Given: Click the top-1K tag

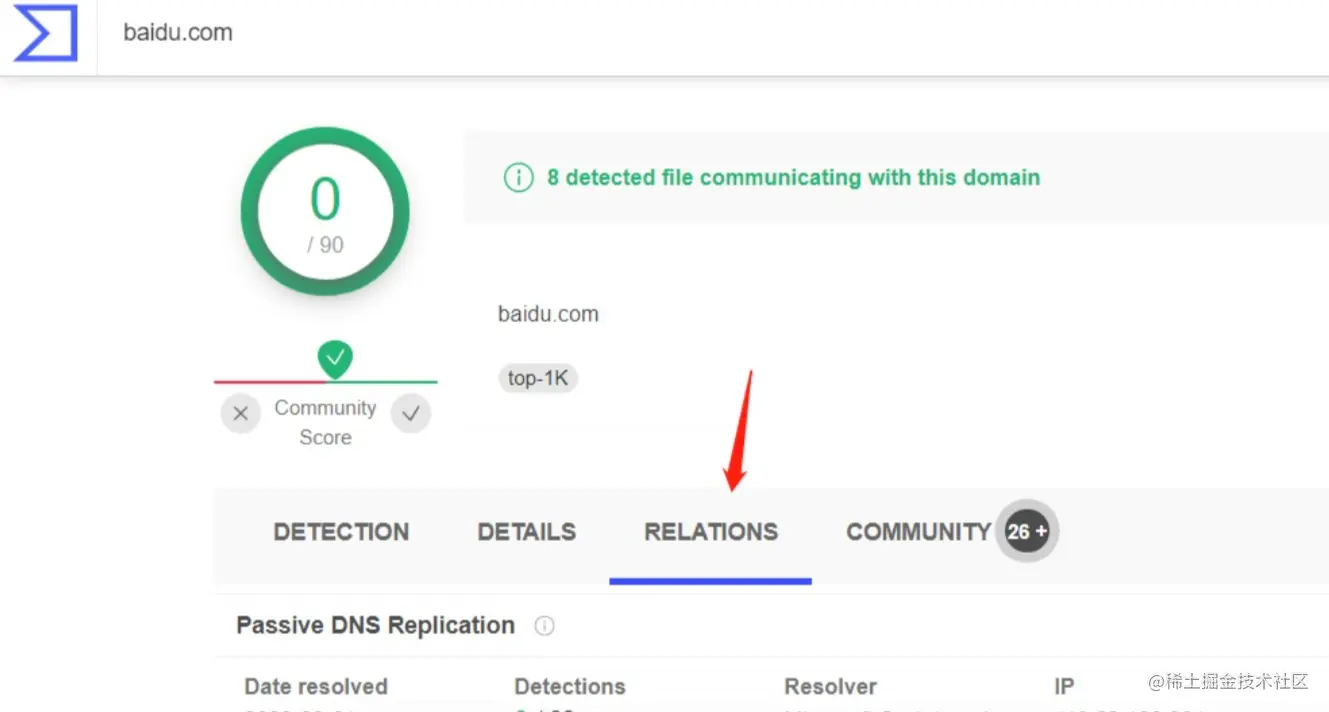Looking at the screenshot, I should 538,378.
